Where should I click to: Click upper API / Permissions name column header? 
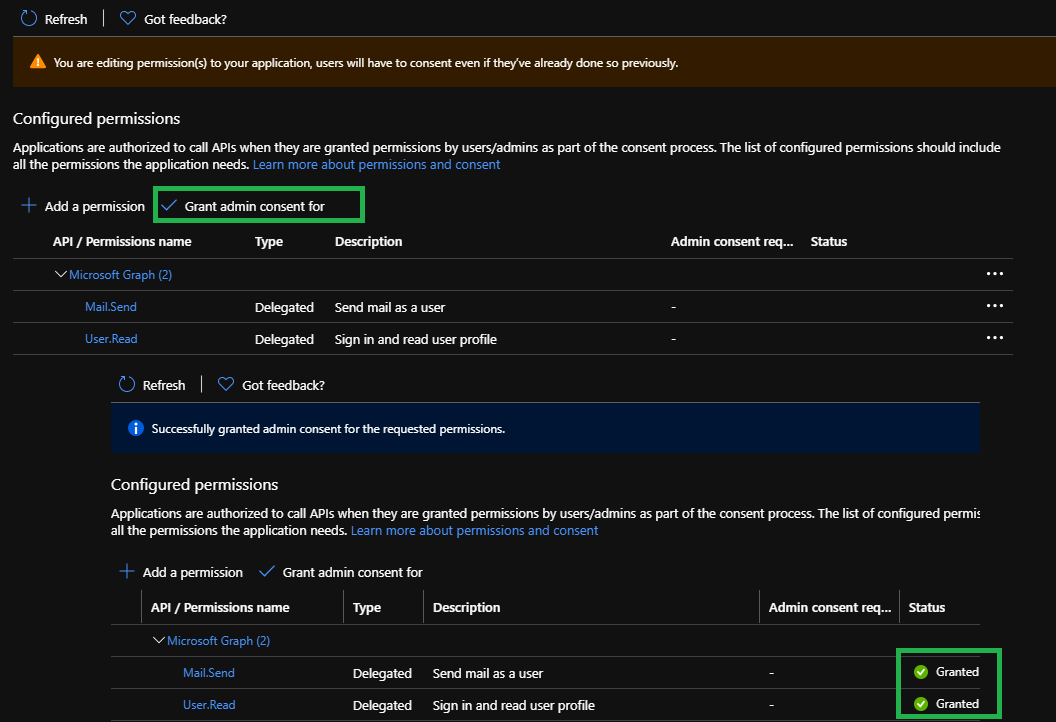tap(122, 241)
